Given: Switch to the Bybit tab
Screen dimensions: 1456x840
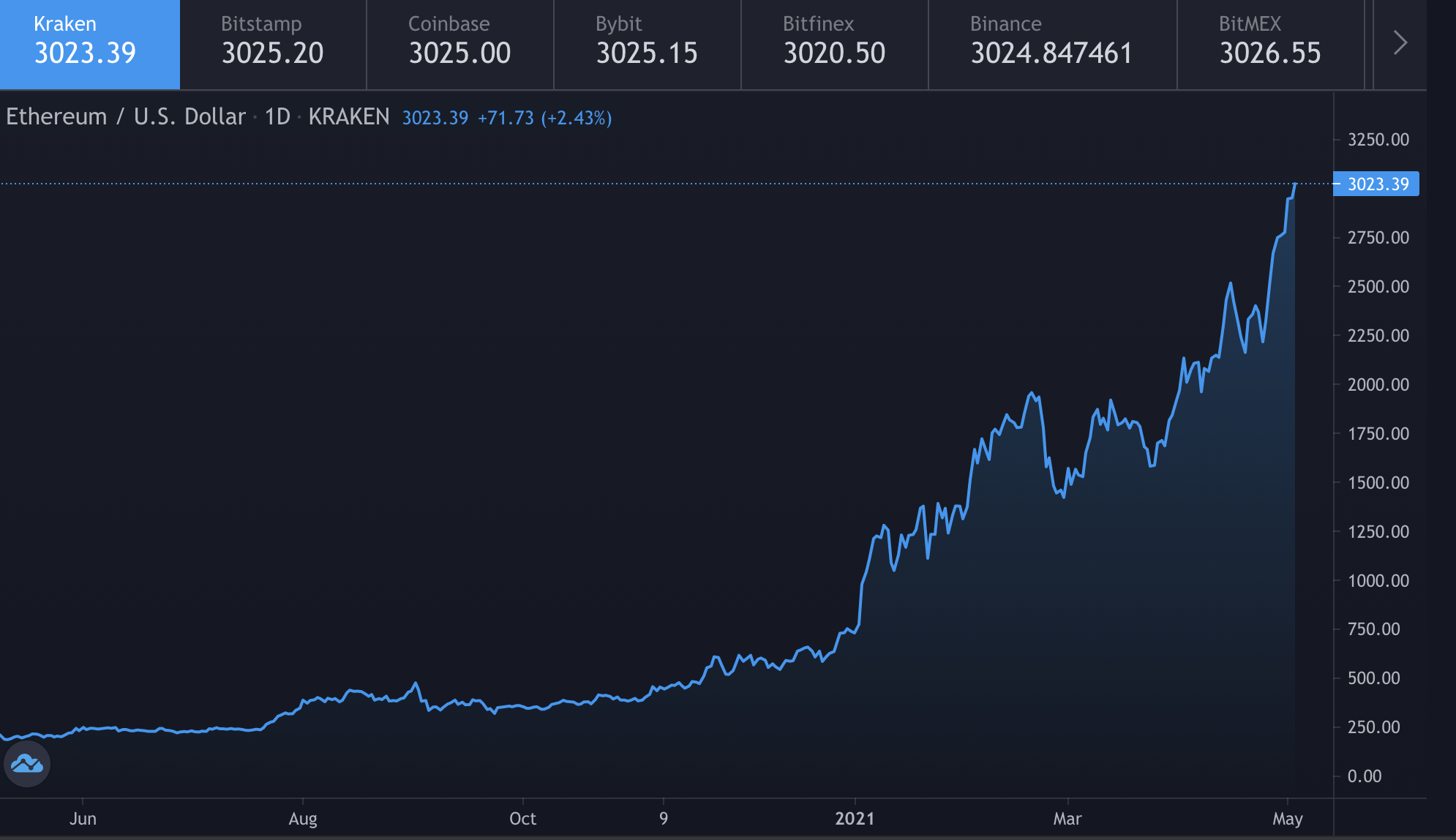Looking at the screenshot, I should (648, 44).
